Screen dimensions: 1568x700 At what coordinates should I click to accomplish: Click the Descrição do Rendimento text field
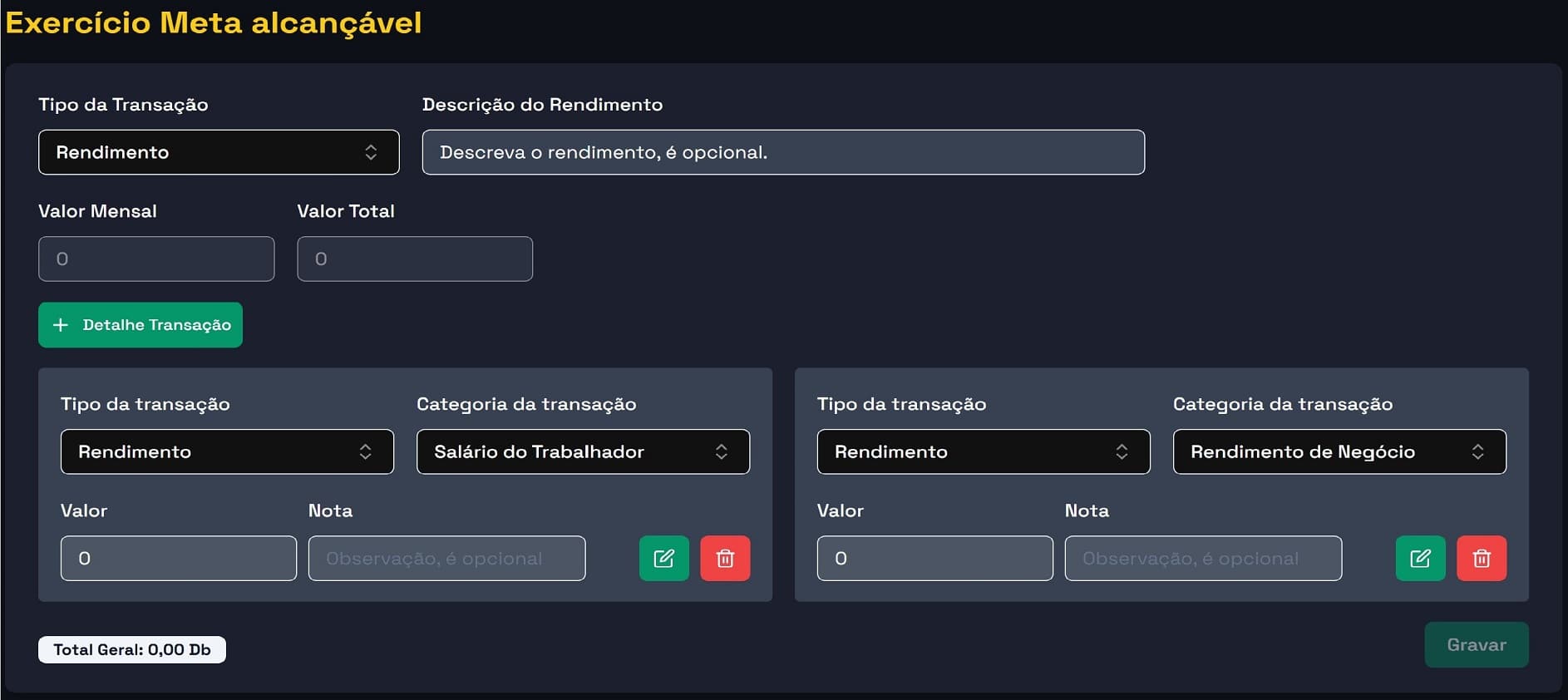[x=782, y=152]
